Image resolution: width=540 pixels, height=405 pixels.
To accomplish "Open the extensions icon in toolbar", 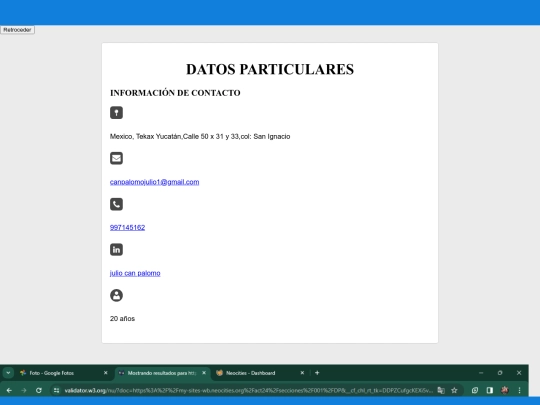I will (475, 390).
